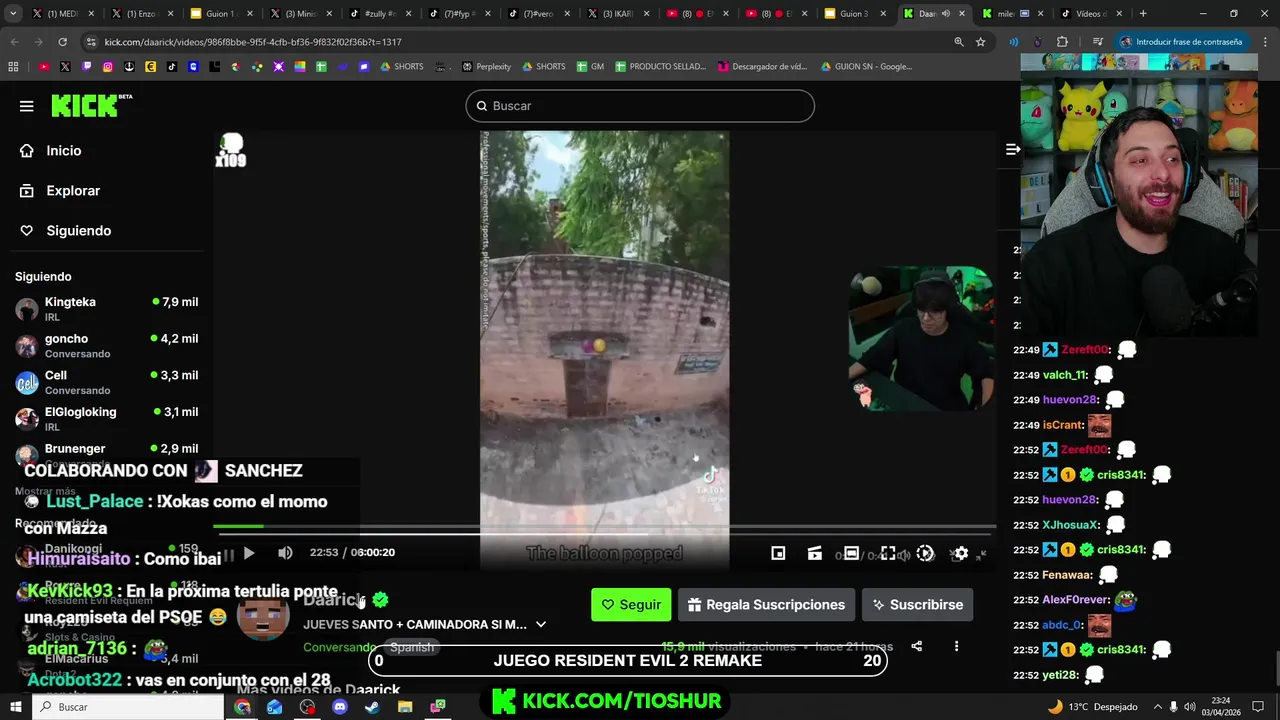Toggle mini player mode in the video controls

pyautogui.click(x=778, y=553)
